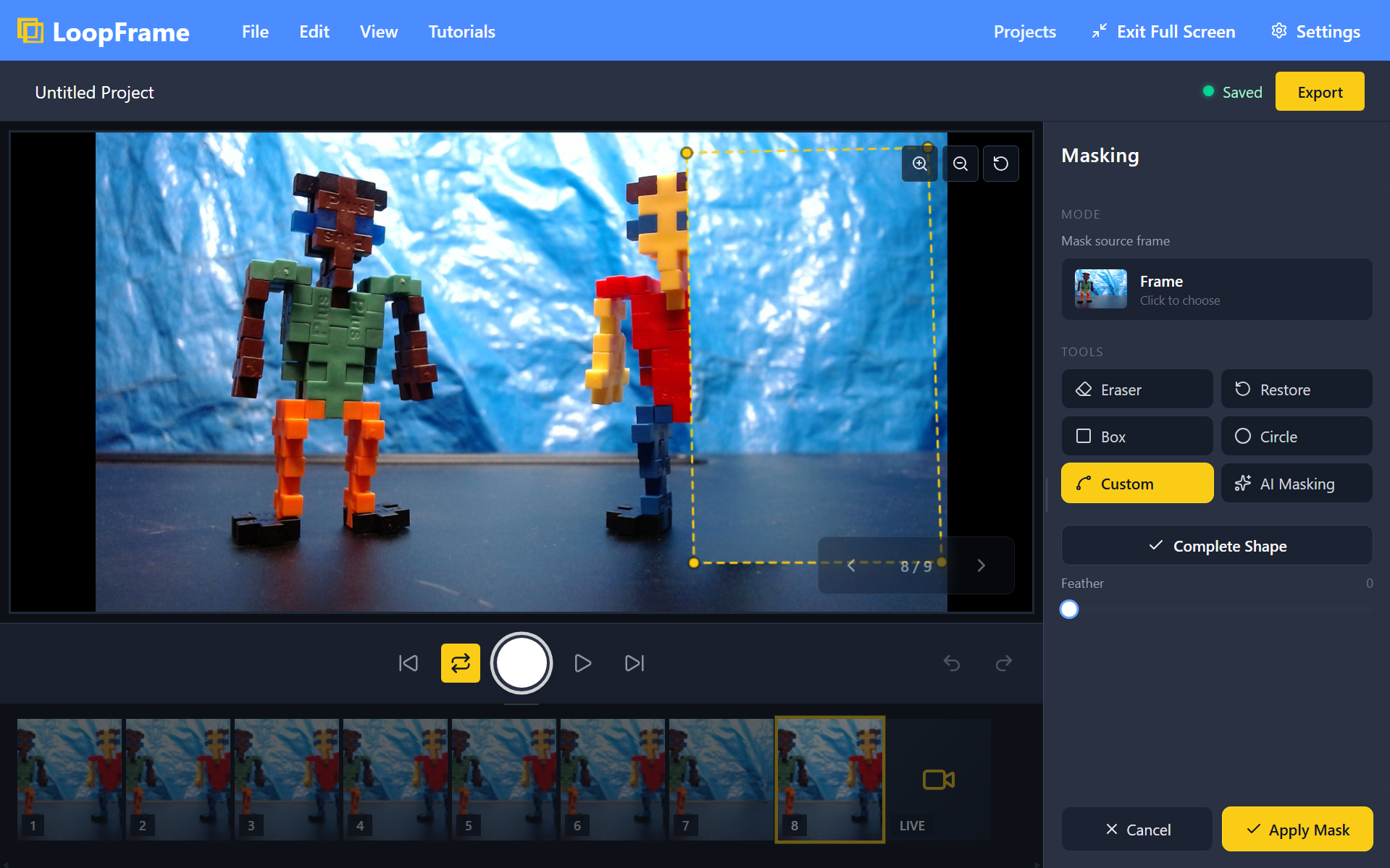Click the undo arrow icon
The height and width of the screenshot is (868, 1390).
[952, 663]
